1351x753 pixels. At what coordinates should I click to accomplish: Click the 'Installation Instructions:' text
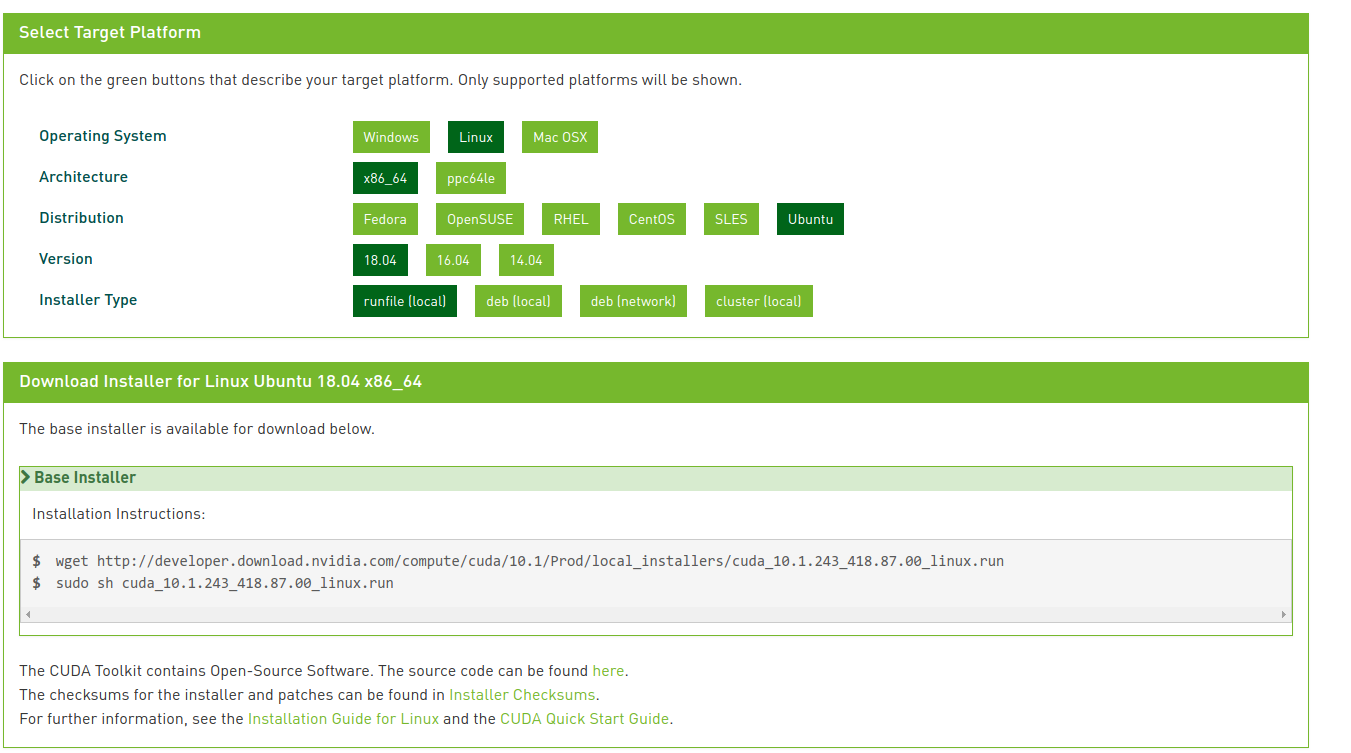click(x=118, y=514)
